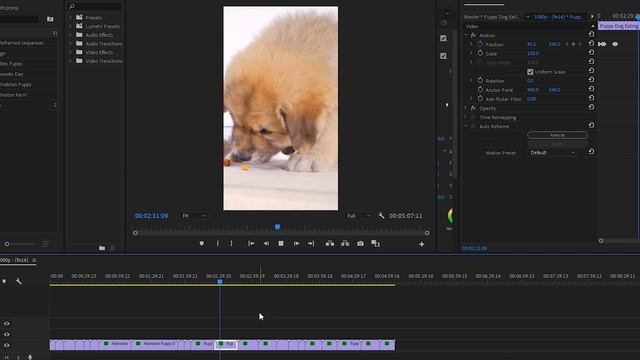Screen dimensions: 640x360
Task: Export frame with the camera icon
Action: pyautogui.click(x=360, y=243)
